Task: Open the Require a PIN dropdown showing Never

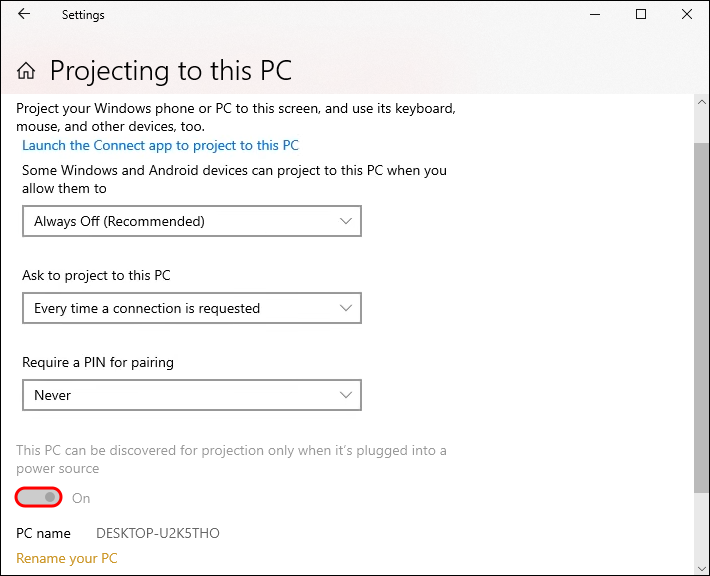Action: [x=191, y=395]
